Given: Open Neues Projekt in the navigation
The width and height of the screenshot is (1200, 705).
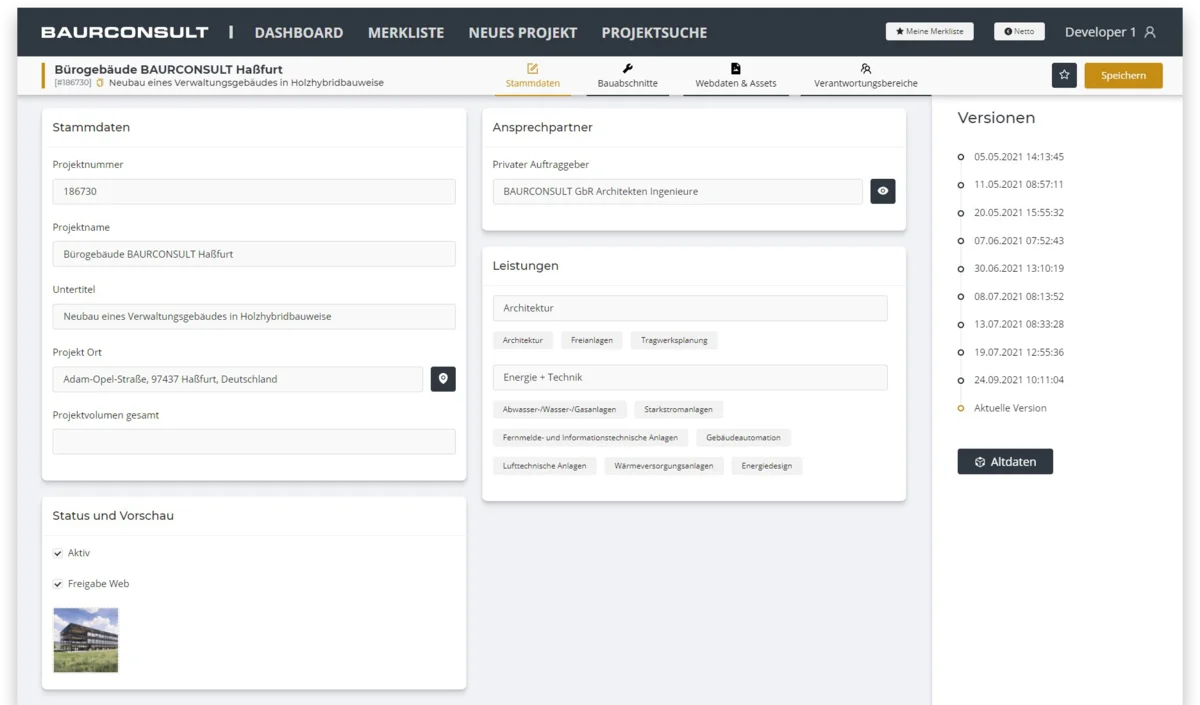Looking at the screenshot, I should (523, 32).
